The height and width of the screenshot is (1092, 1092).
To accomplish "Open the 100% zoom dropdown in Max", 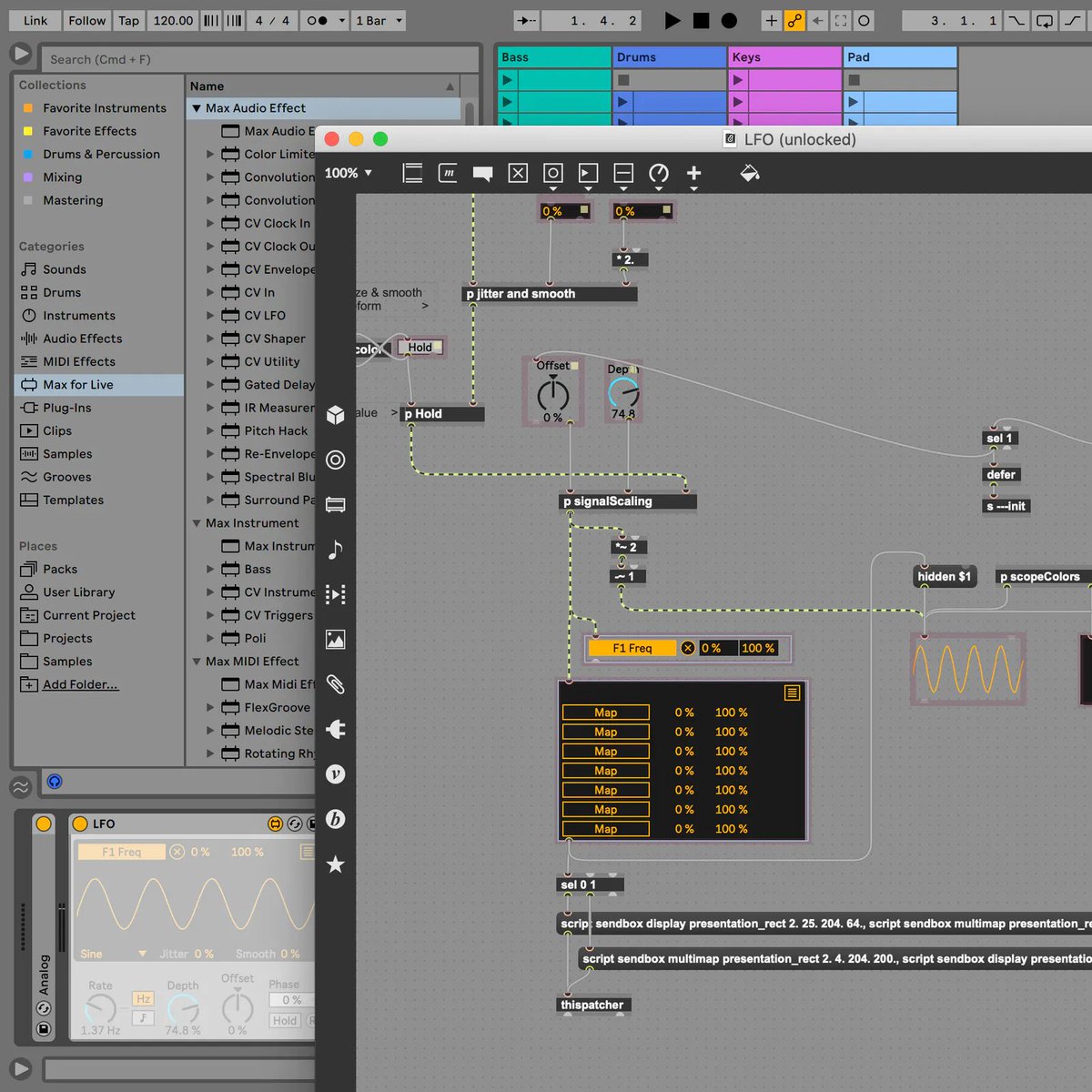I will click(x=347, y=173).
